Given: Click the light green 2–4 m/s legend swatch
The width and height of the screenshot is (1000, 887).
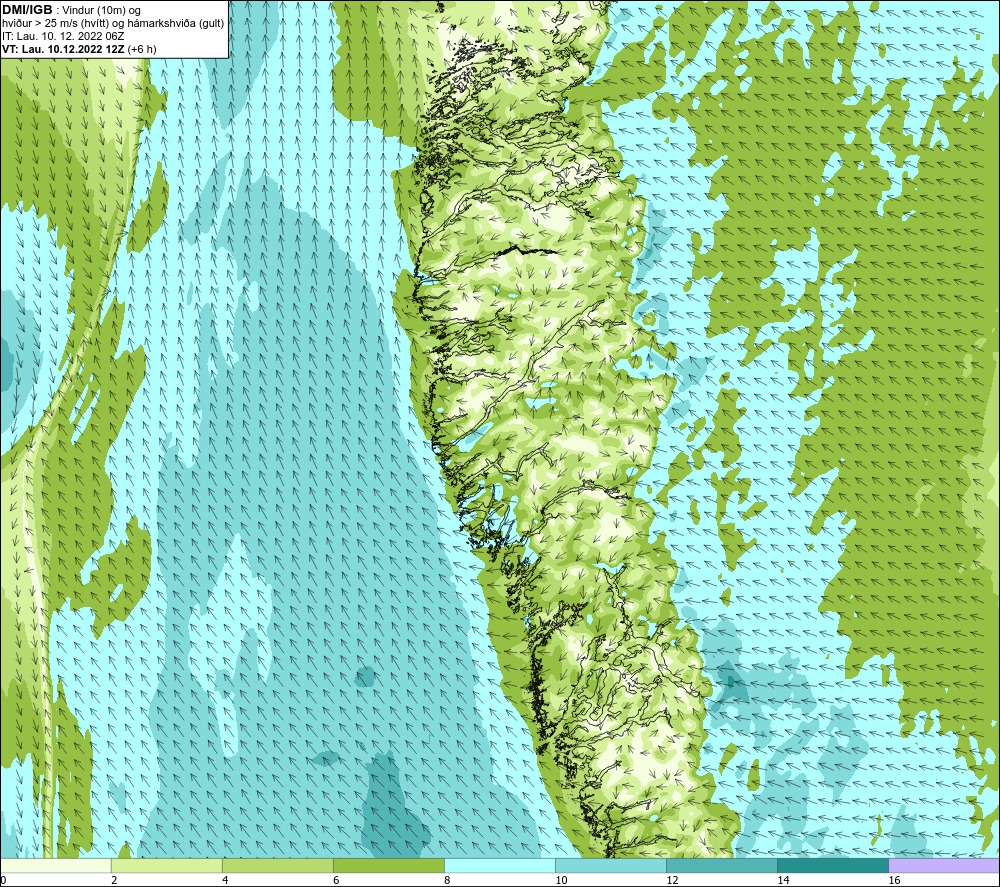Looking at the screenshot, I should (167, 865).
